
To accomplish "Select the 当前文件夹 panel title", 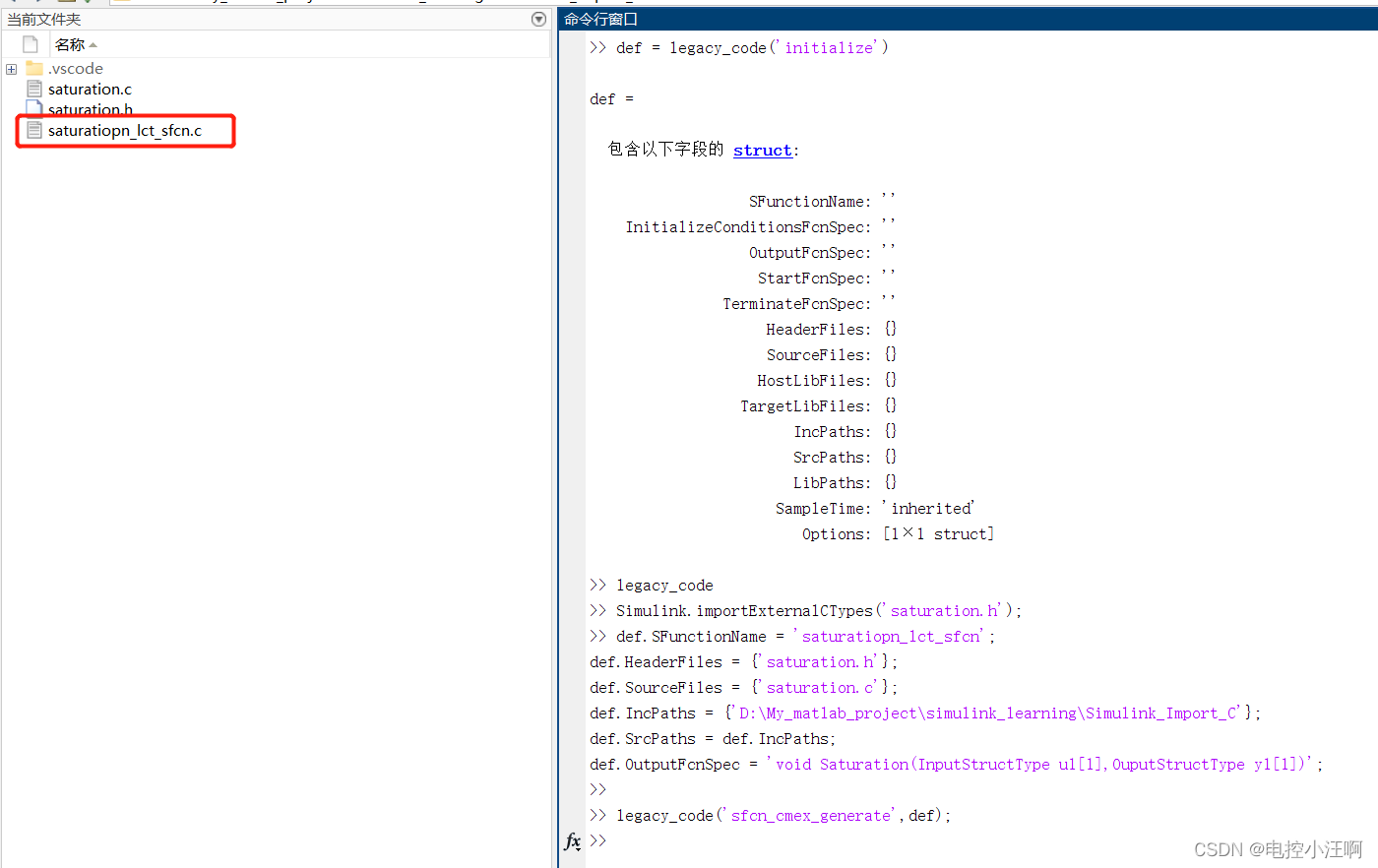I will pyautogui.click(x=46, y=19).
